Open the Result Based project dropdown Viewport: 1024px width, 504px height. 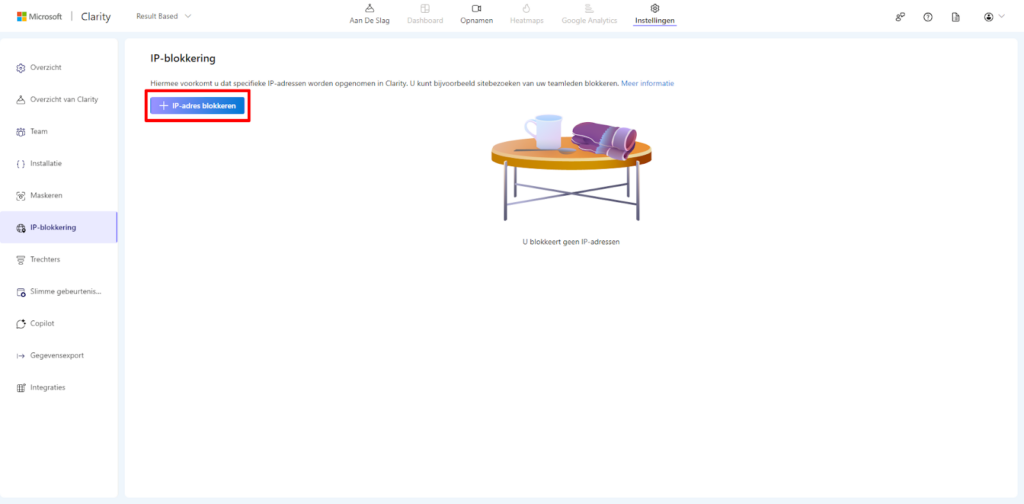(x=163, y=16)
